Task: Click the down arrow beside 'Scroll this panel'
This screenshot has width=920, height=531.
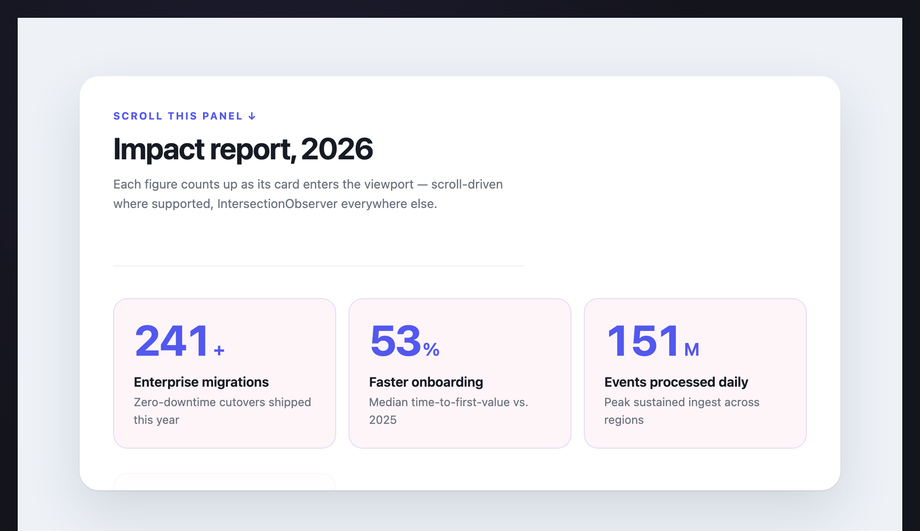Action: [252, 116]
